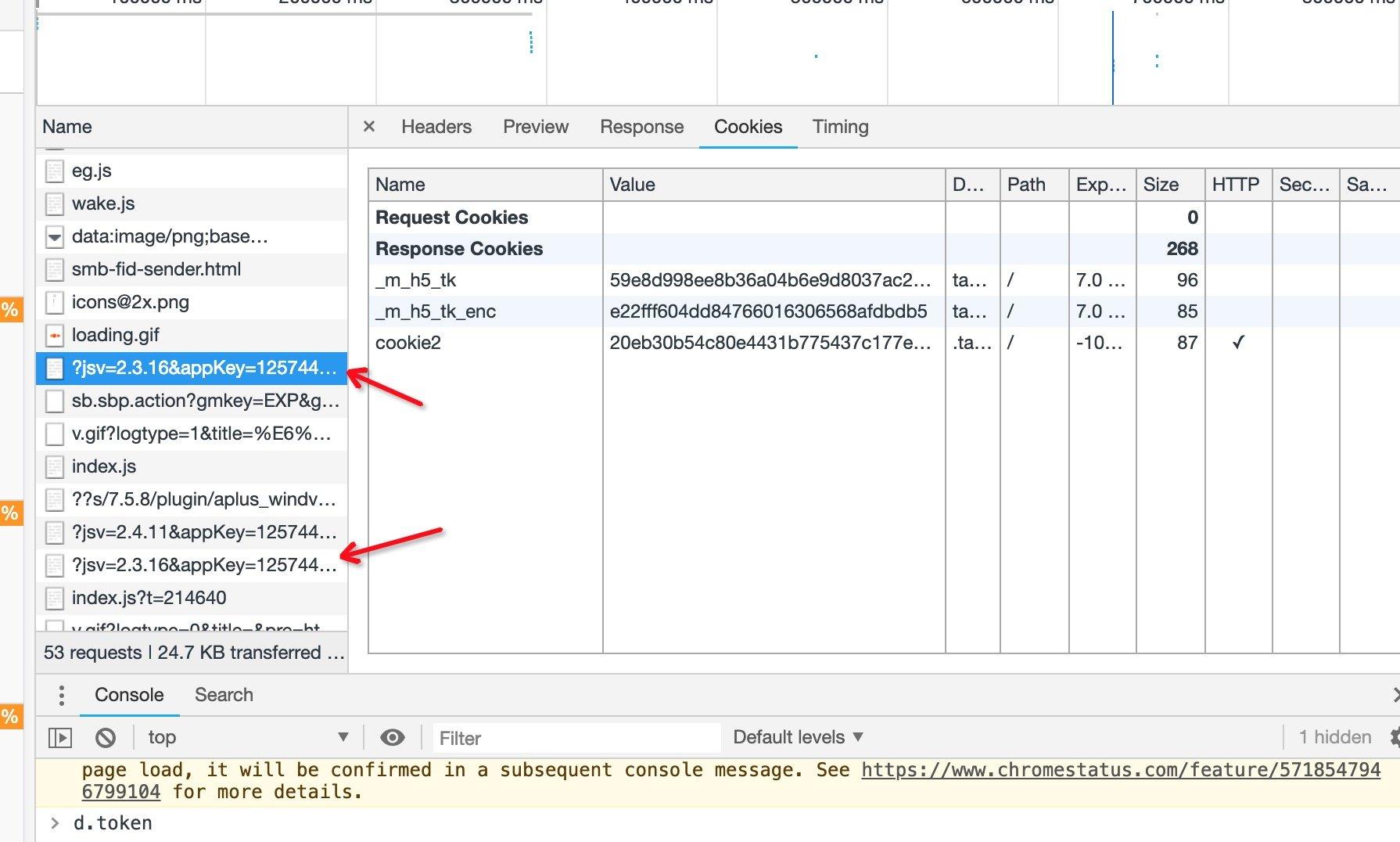Close the request details panel
1400x842 pixels.
(369, 127)
